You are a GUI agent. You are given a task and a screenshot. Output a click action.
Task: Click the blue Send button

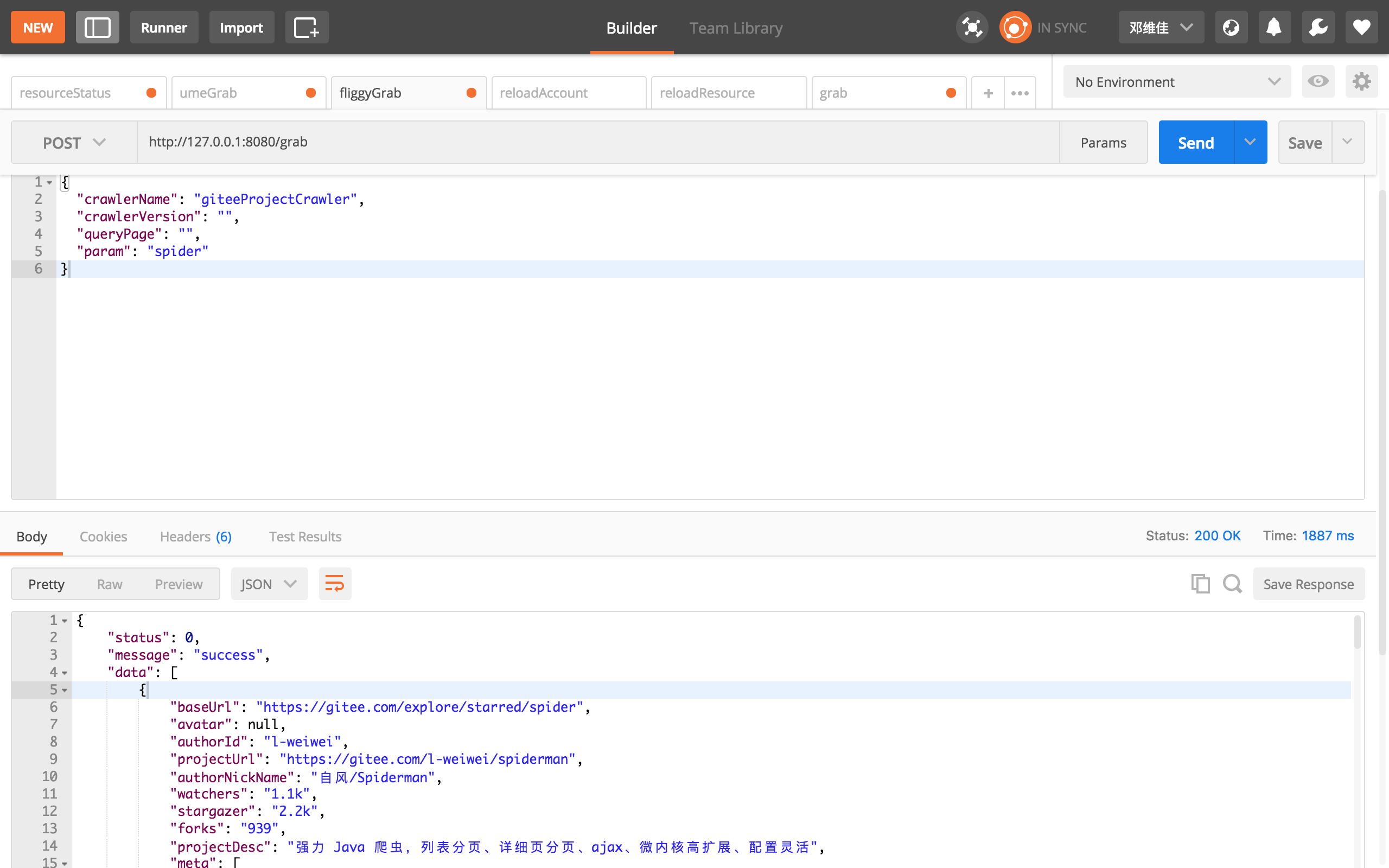(x=1196, y=142)
